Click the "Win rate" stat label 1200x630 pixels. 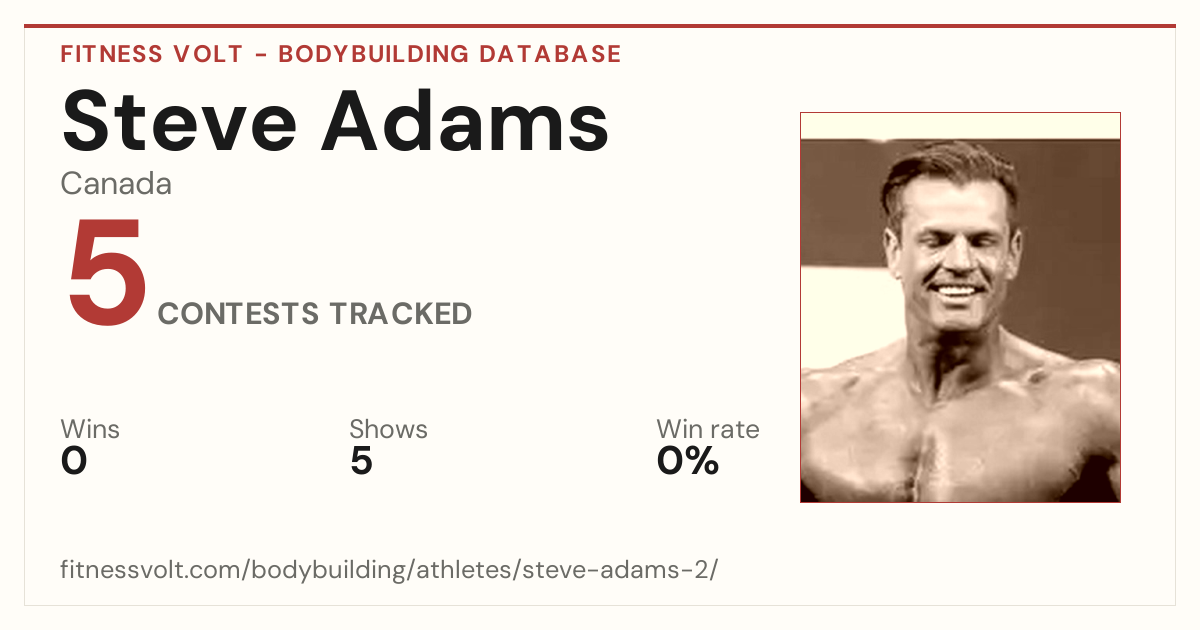point(708,430)
